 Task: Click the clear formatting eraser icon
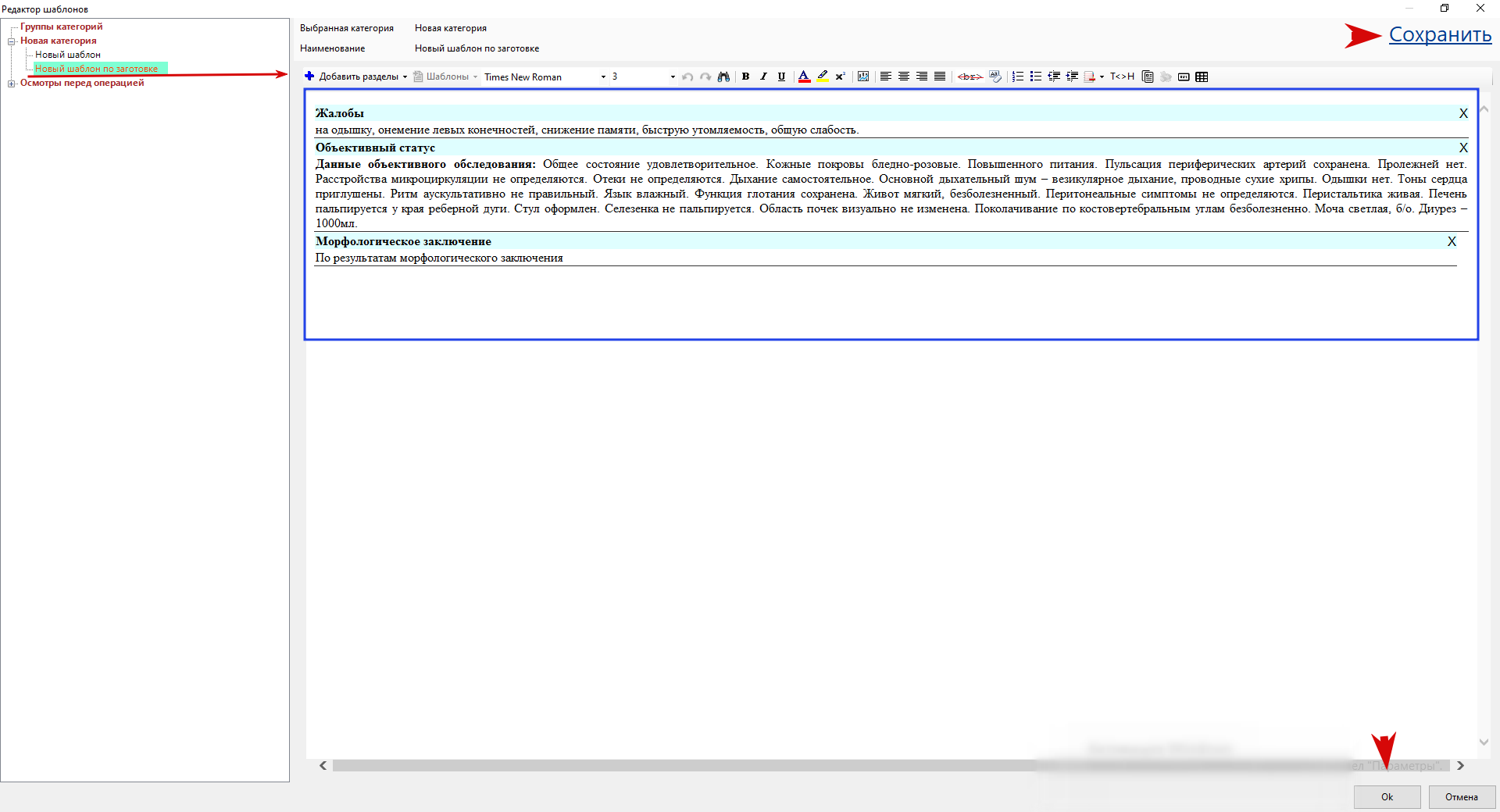[x=995, y=77]
